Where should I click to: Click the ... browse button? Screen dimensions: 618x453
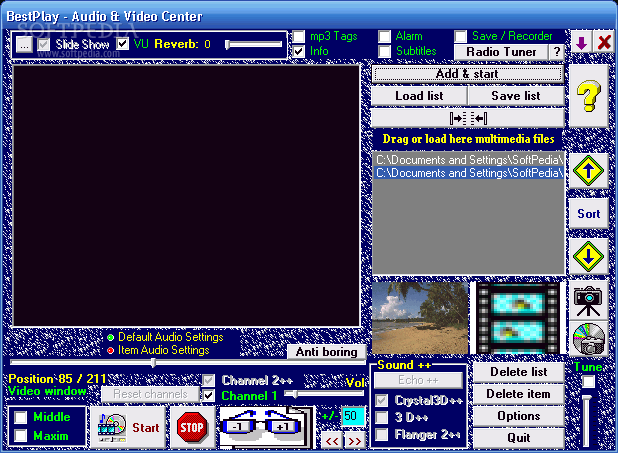tap(24, 45)
